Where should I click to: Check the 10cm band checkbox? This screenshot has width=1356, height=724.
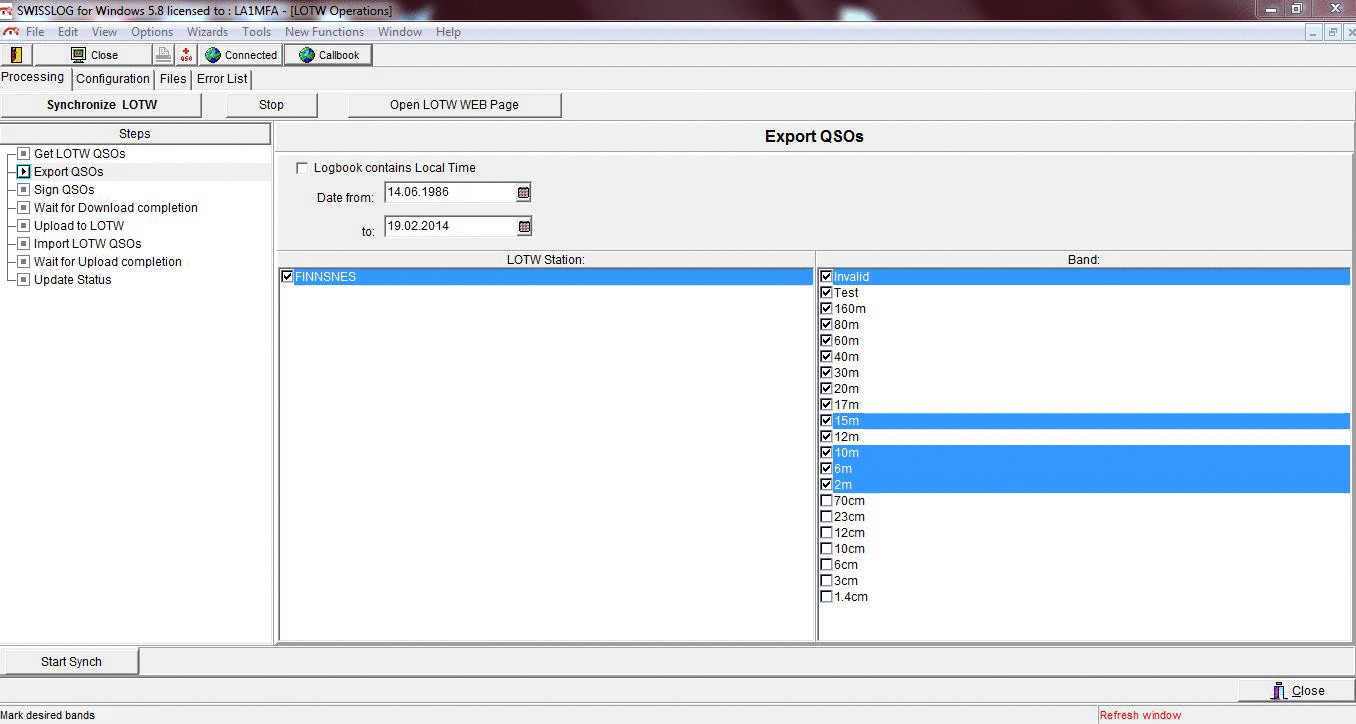[826, 549]
